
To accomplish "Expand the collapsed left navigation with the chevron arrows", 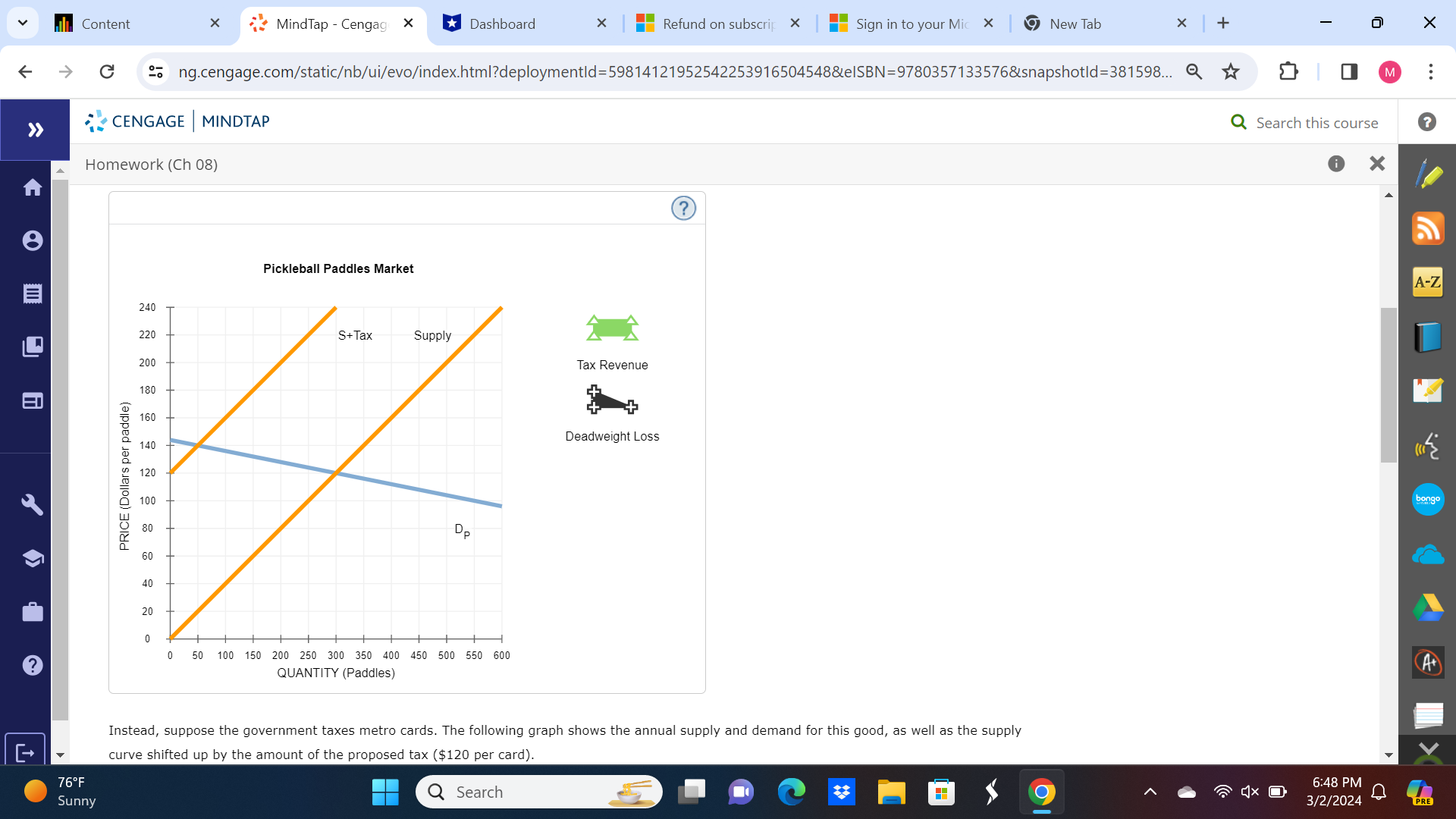I will point(35,129).
